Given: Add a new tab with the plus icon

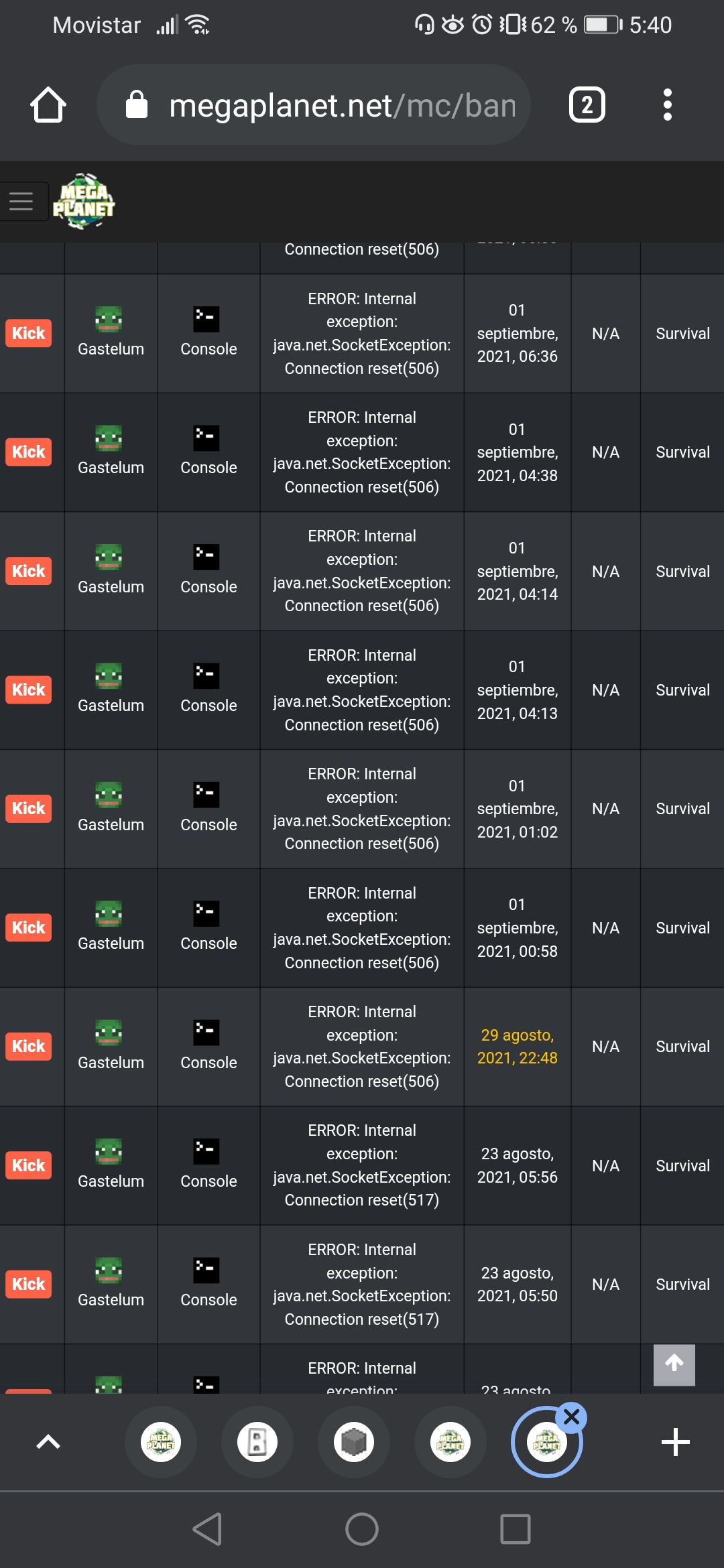Looking at the screenshot, I should click(675, 1441).
